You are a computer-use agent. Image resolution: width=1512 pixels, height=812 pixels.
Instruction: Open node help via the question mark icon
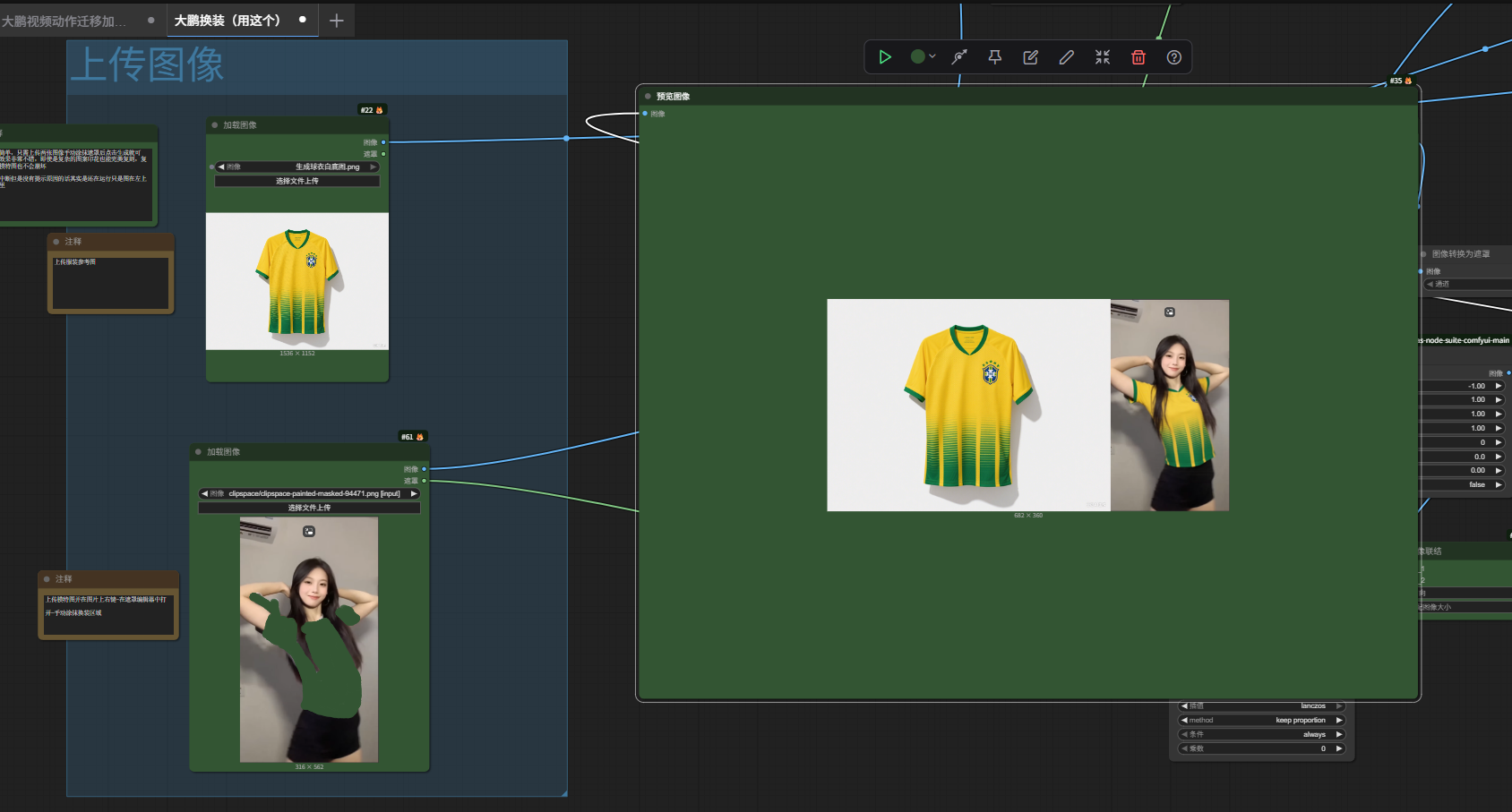1174,57
